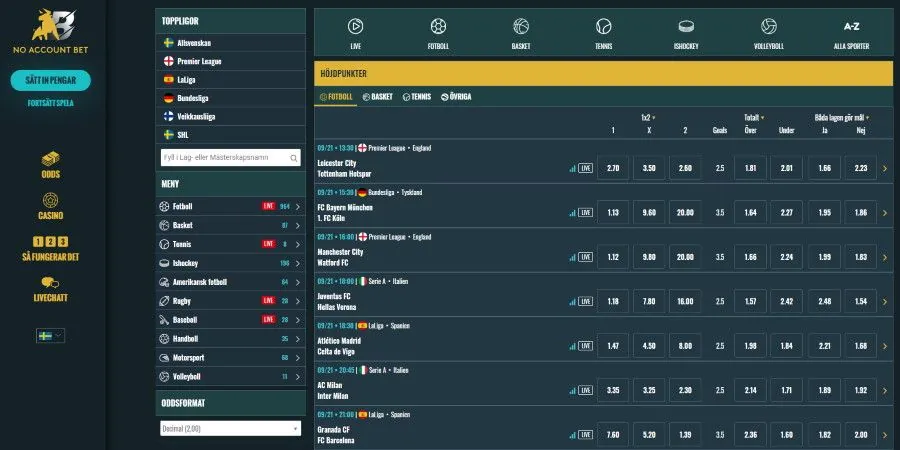
Task: Select odds 2.70 for Leicester City win
Action: click(x=612, y=168)
